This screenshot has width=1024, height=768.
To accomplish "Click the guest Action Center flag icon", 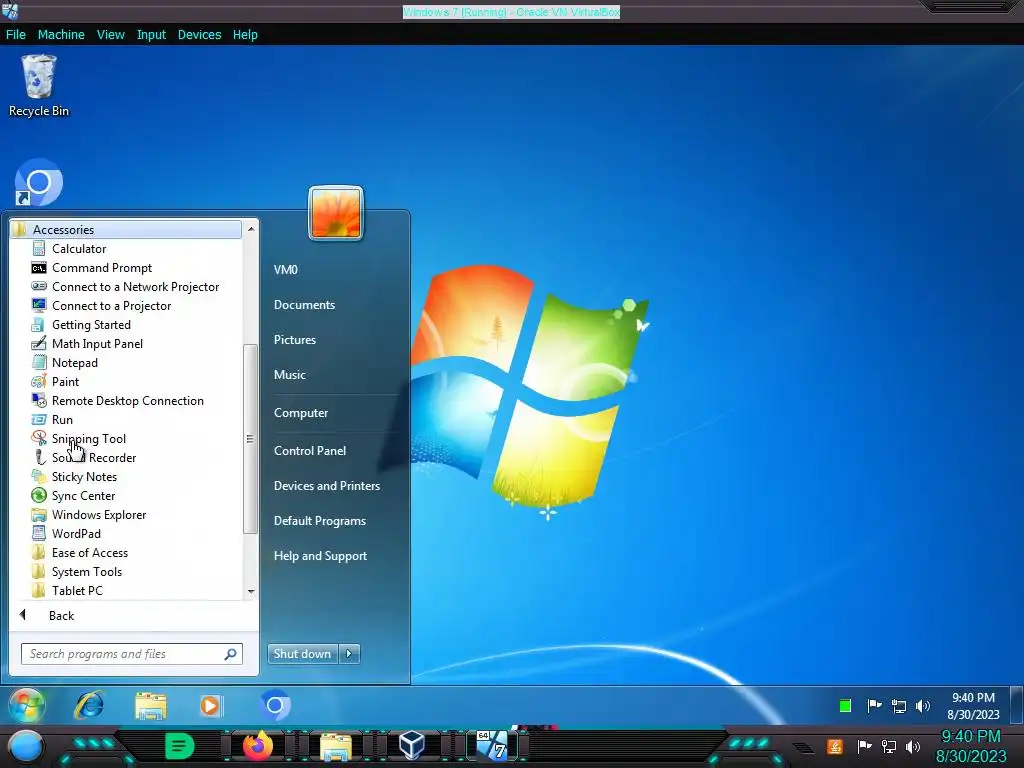I will coord(874,705).
